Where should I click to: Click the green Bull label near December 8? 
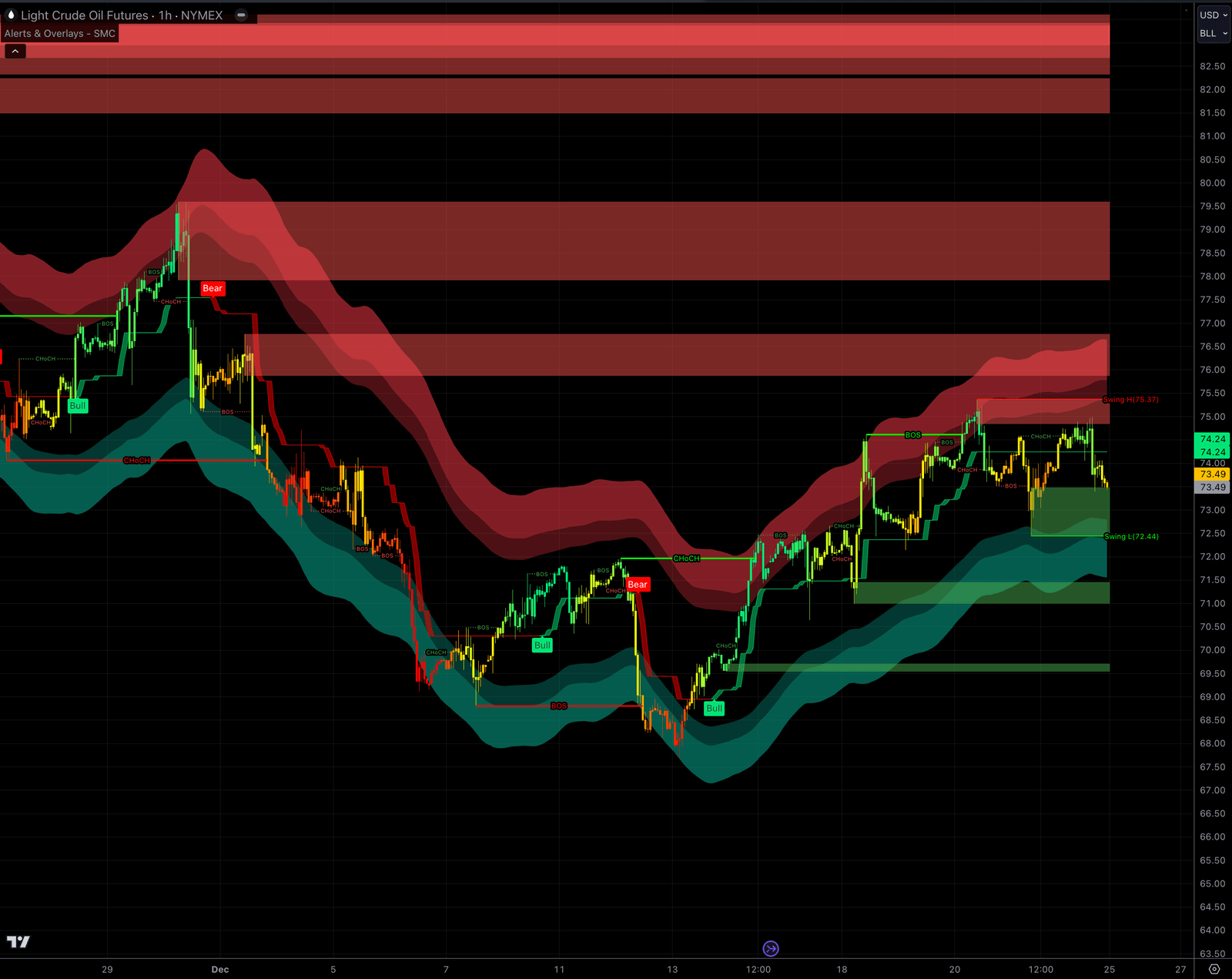[542, 645]
